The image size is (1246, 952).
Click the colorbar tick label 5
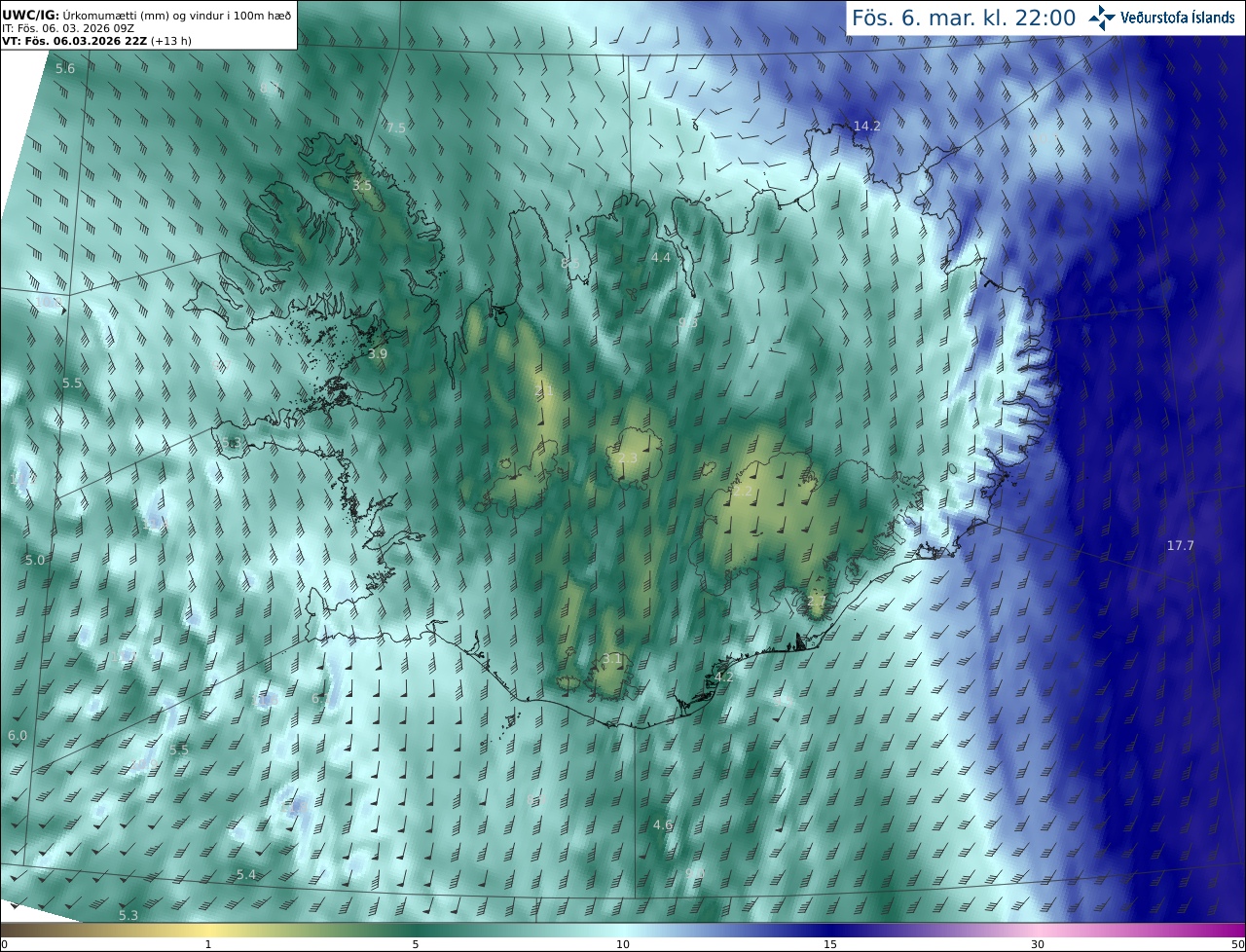click(x=416, y=944)
